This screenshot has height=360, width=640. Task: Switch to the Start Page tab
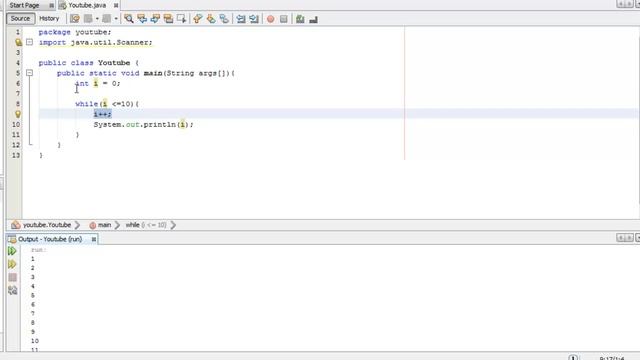pyautogui.click(x=24, y=5)
